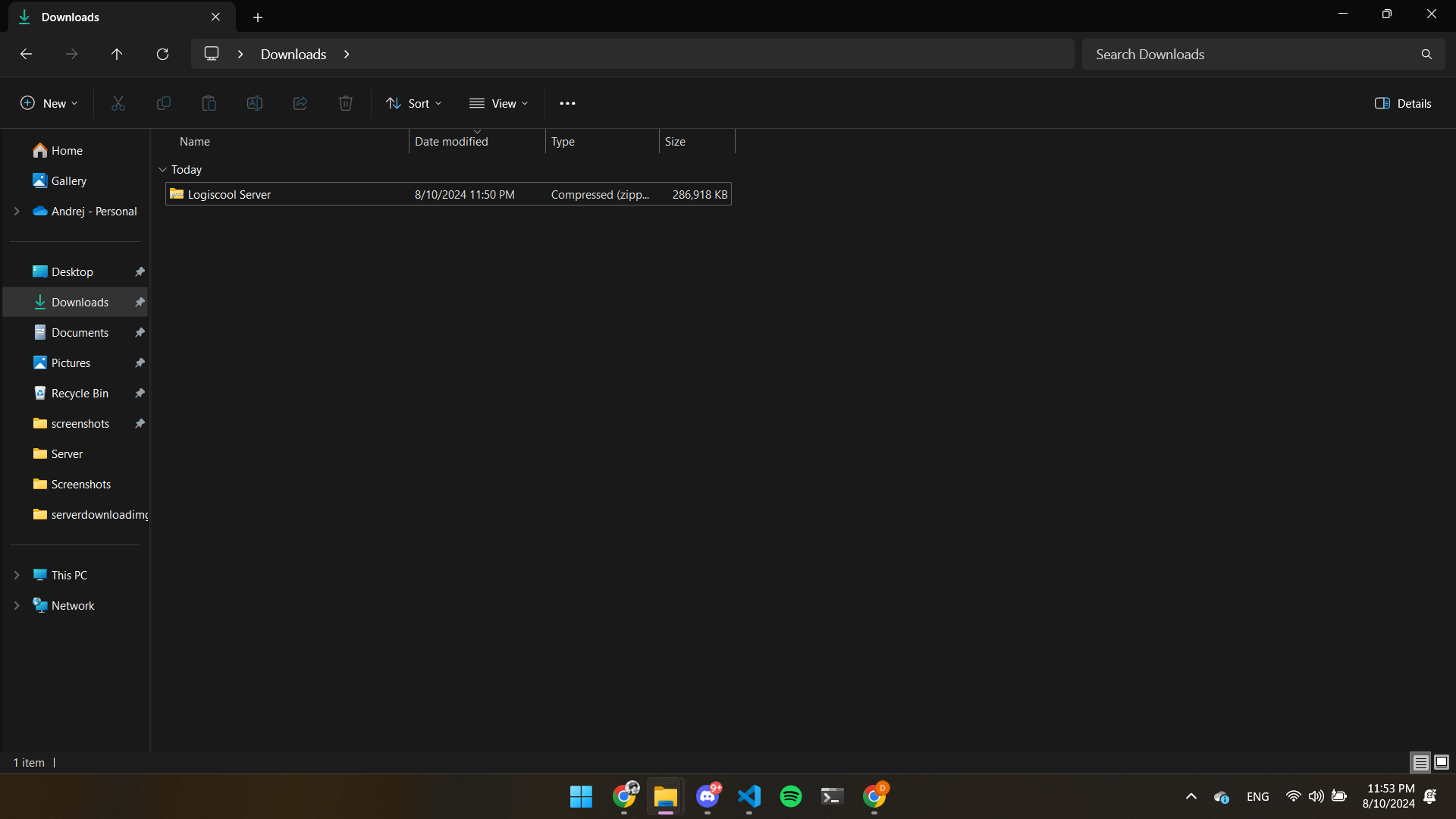1456x819 pixels.
Task: Click the forward navigation arrow
Action: pos(71,54)
